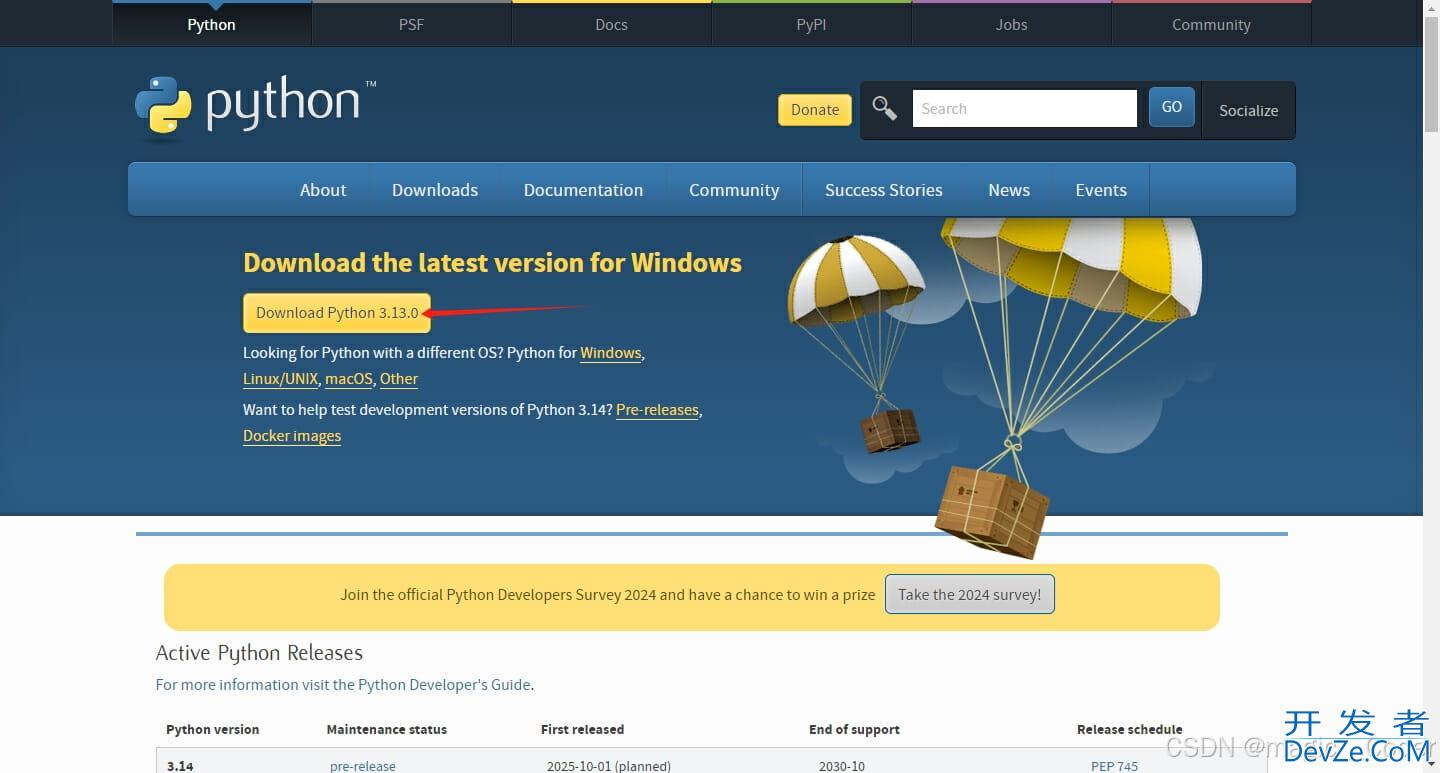Follow the Windows download link
1440x773 pixels.
[x=611, y=353]
